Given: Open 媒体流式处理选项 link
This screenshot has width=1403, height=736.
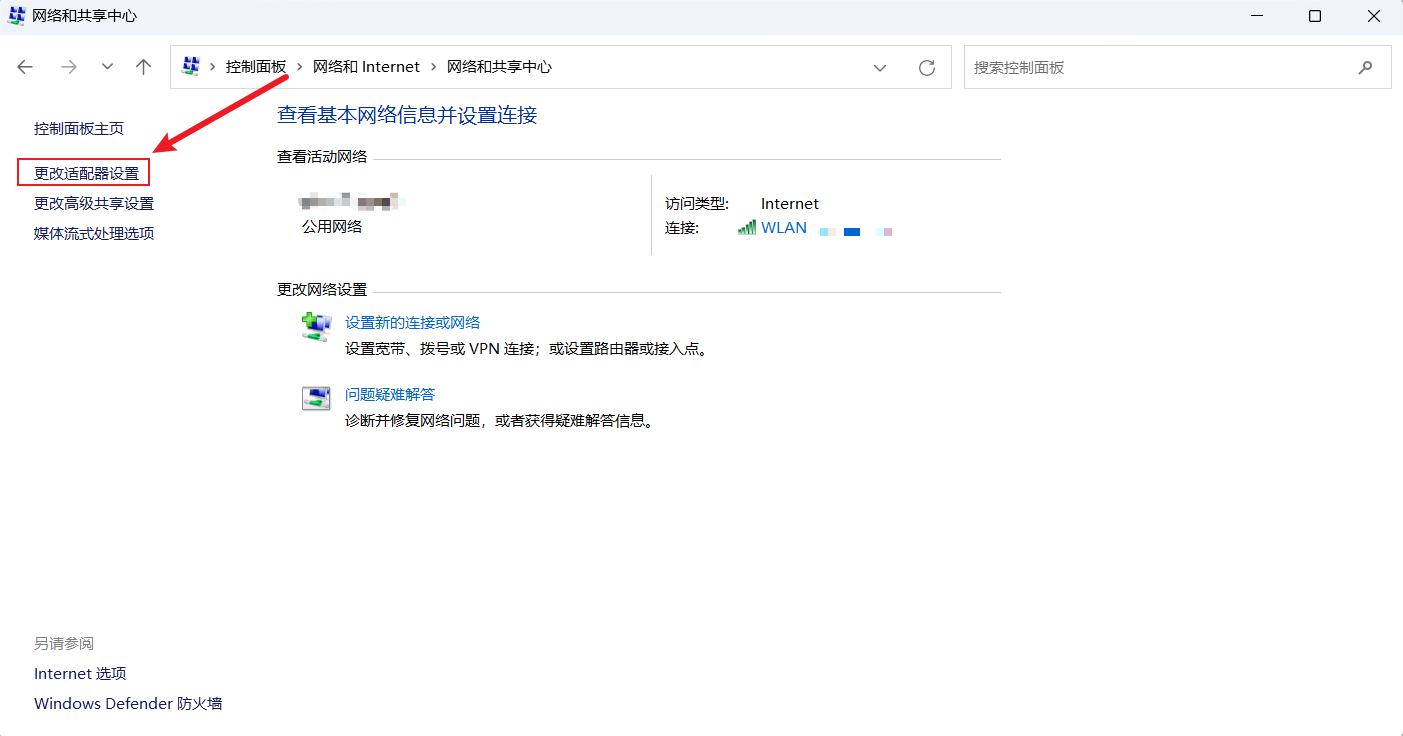Looking at the screenshot, I should tap(94, 233).
